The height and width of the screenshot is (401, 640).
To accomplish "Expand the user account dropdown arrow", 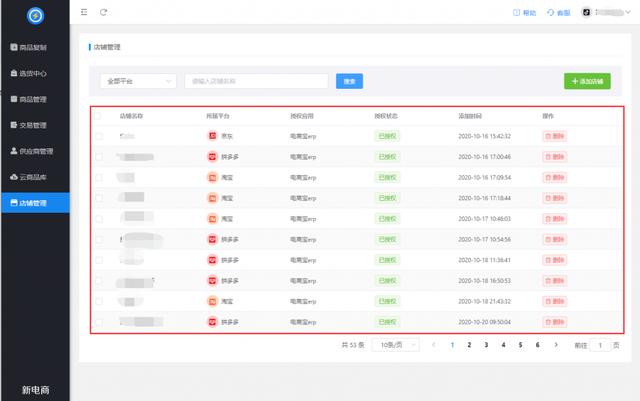I will pos(628,12).
